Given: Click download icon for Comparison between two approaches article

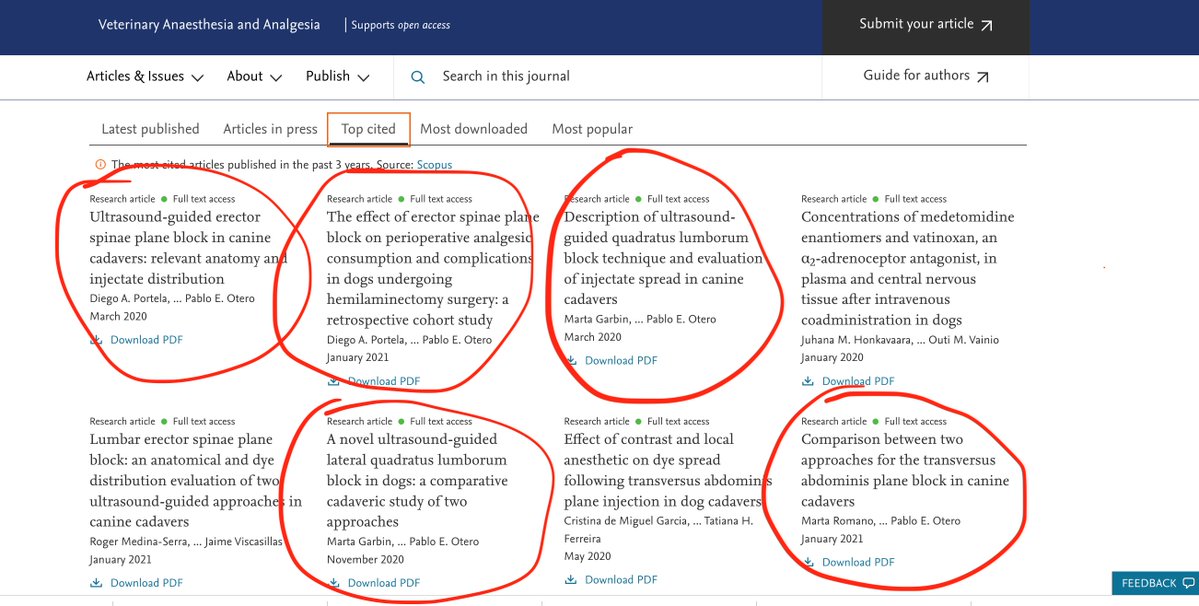Looking at the screenshot, I should 808,562.
